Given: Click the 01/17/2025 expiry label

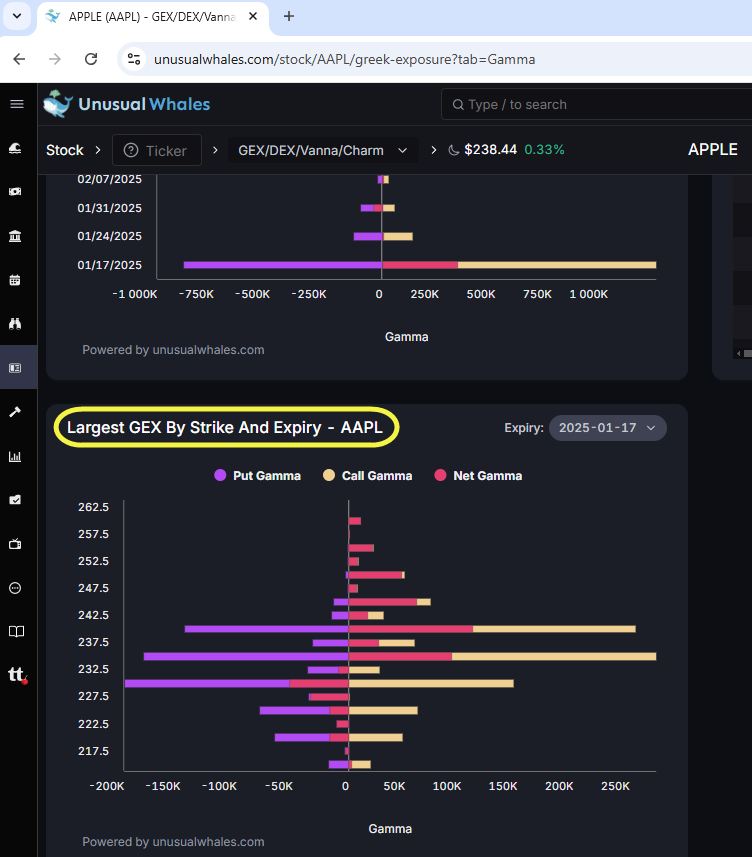Looking at the screenshot, I should click(x=109, y=265).
